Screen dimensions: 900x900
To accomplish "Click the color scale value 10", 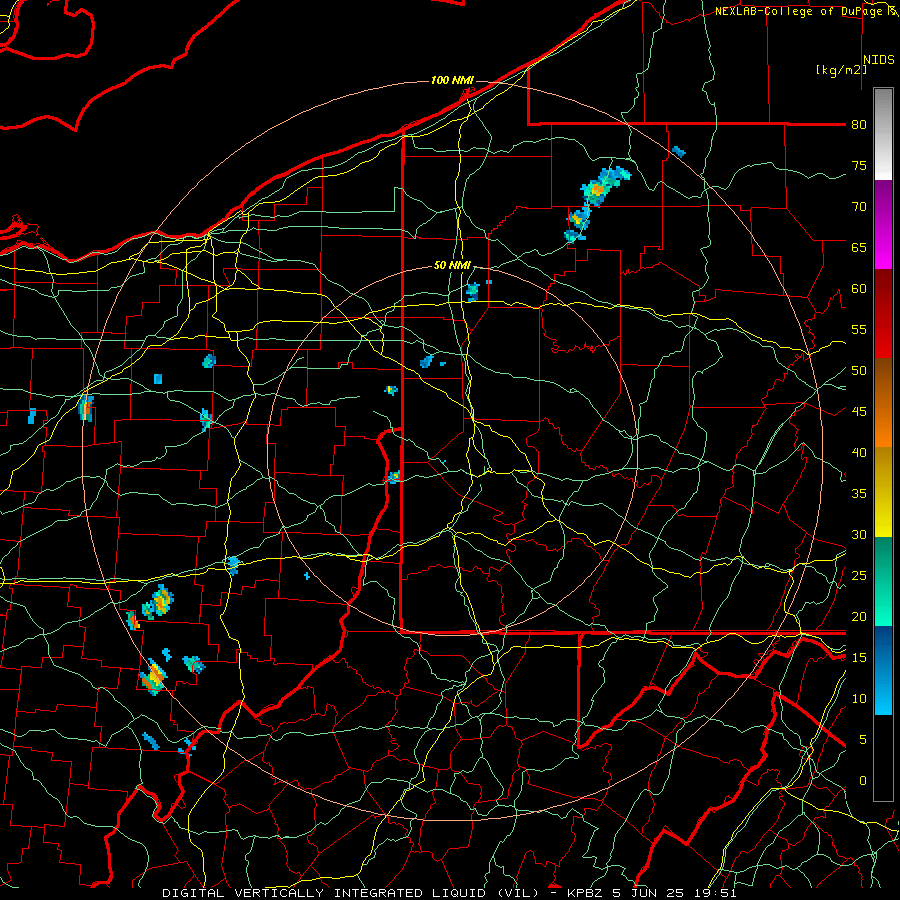I will click(x=859, y=699).
